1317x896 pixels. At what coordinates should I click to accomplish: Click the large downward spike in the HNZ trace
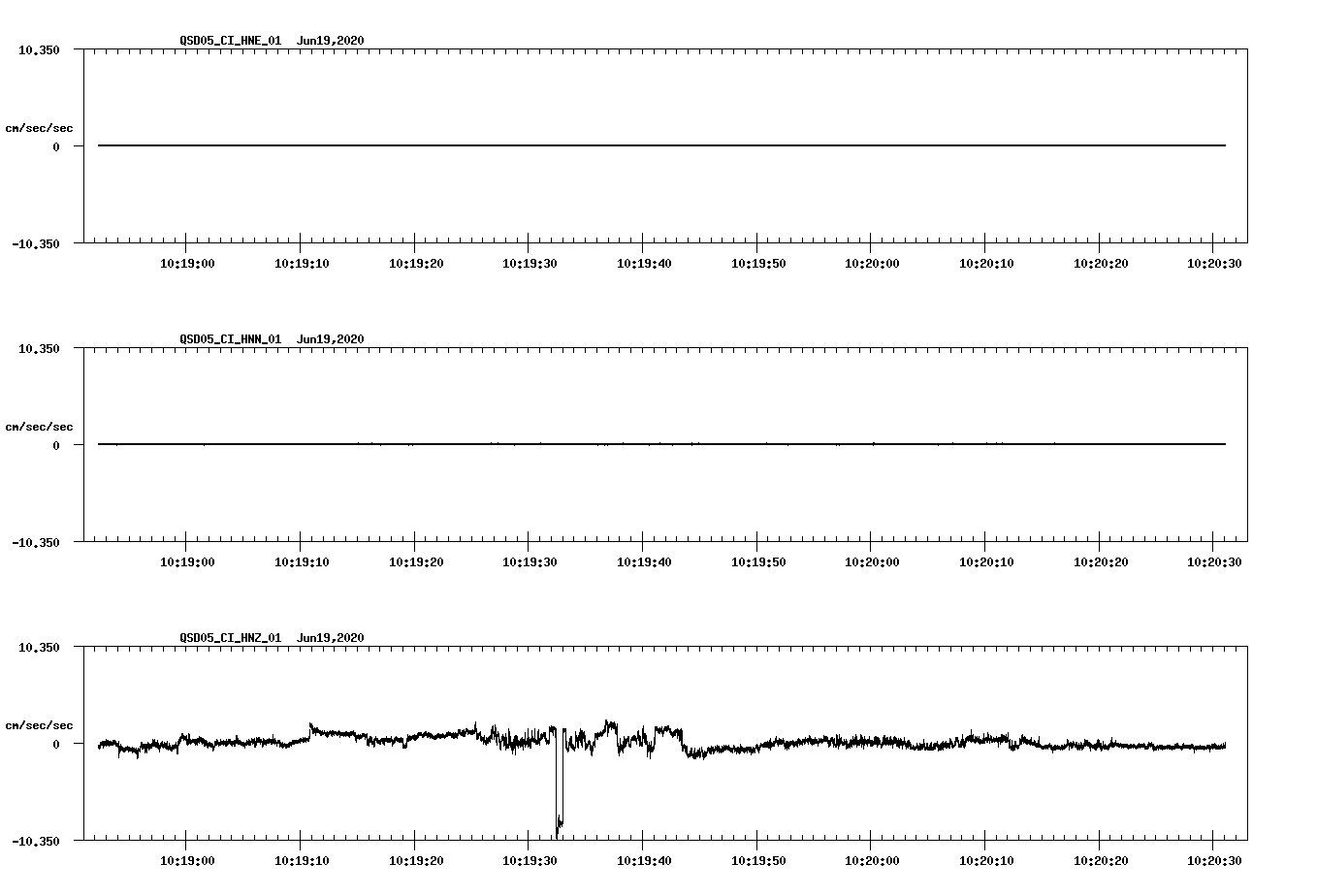(559, 785)
